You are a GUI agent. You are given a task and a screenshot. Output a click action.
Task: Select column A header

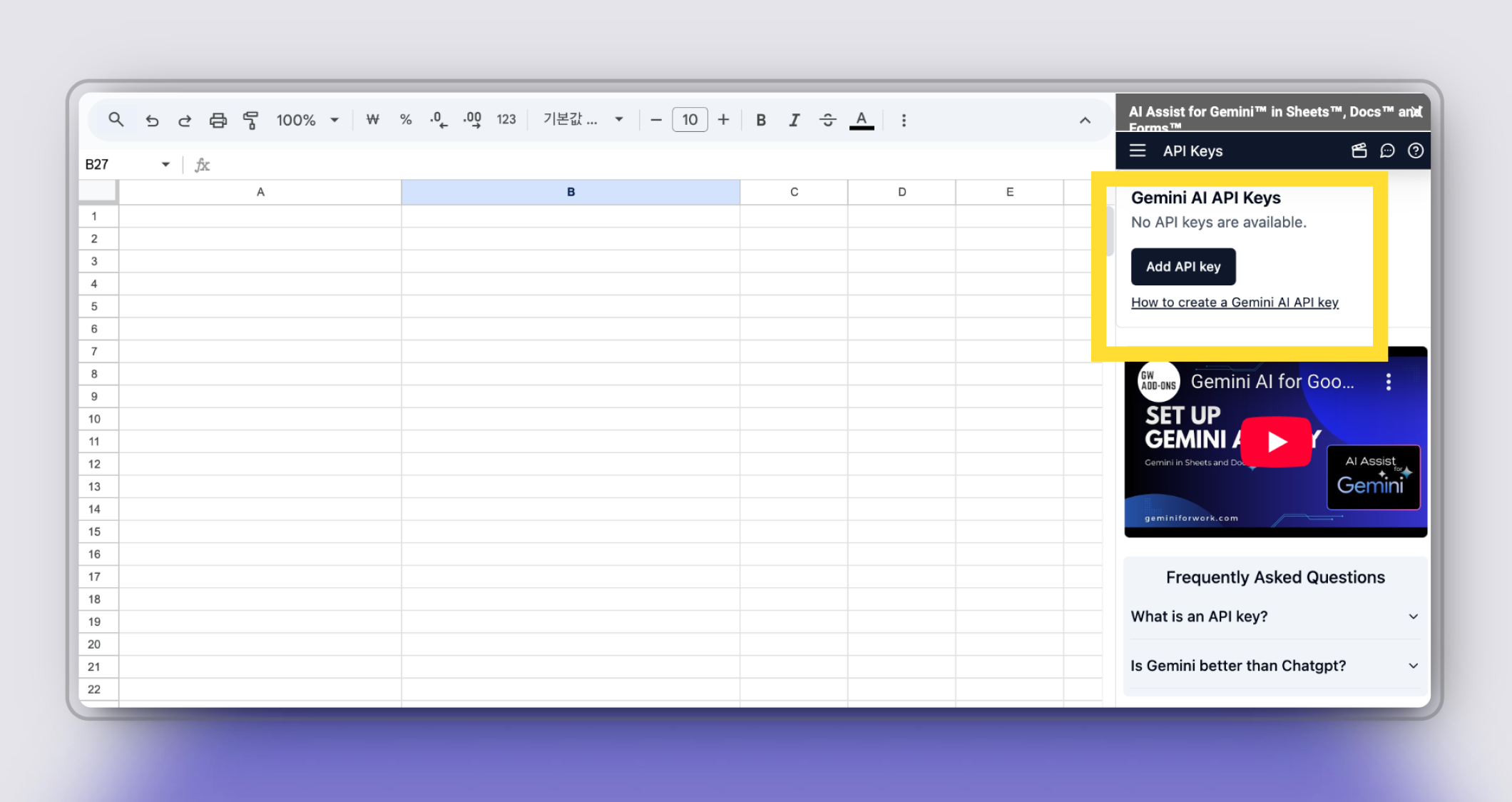pyautogui.click(x=260, y=192)
